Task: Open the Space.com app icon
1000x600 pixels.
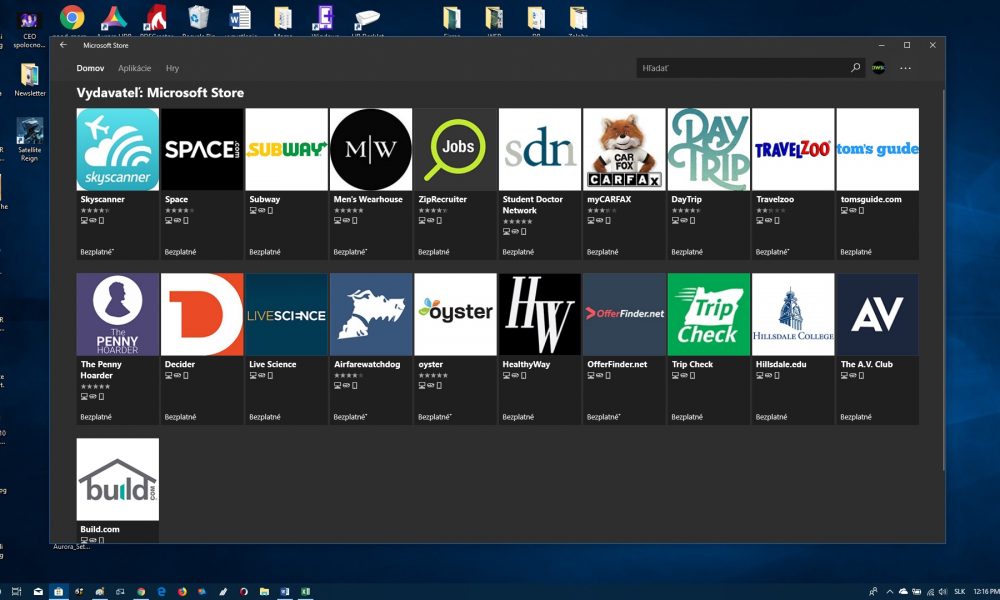Action: [202, 149]
